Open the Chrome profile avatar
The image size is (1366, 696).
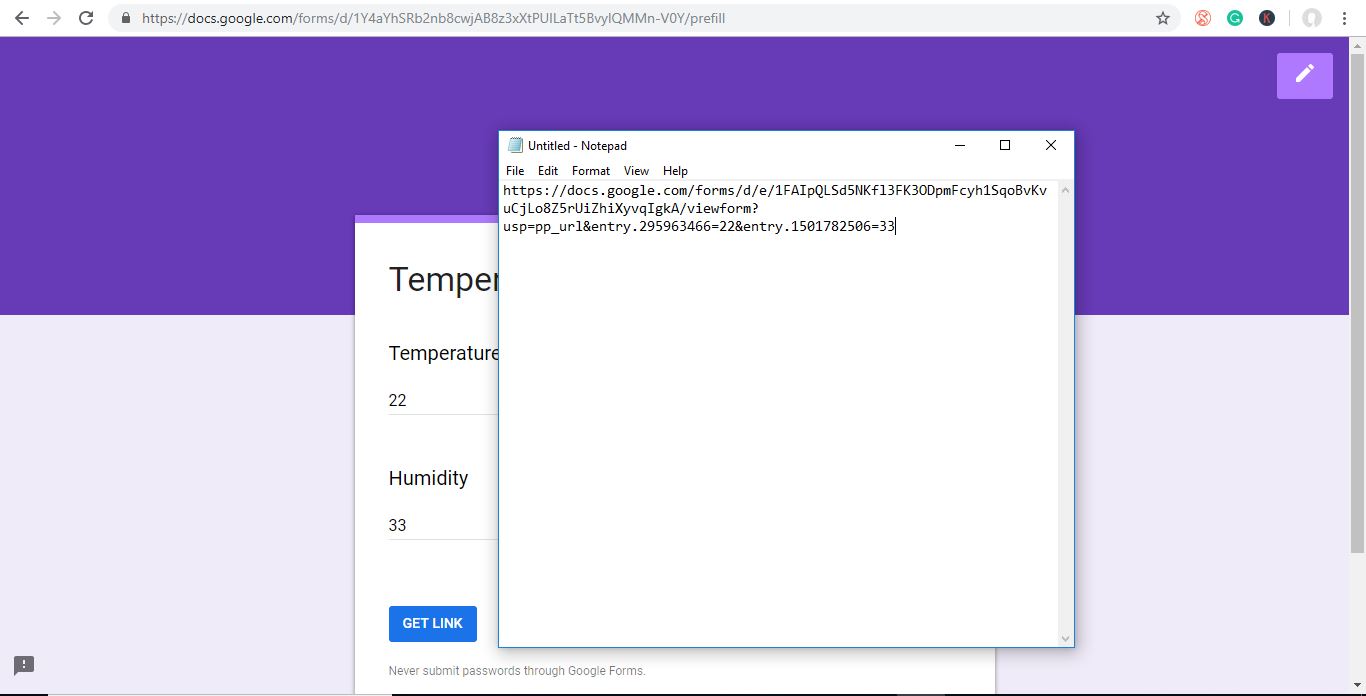click(1311, 18)
